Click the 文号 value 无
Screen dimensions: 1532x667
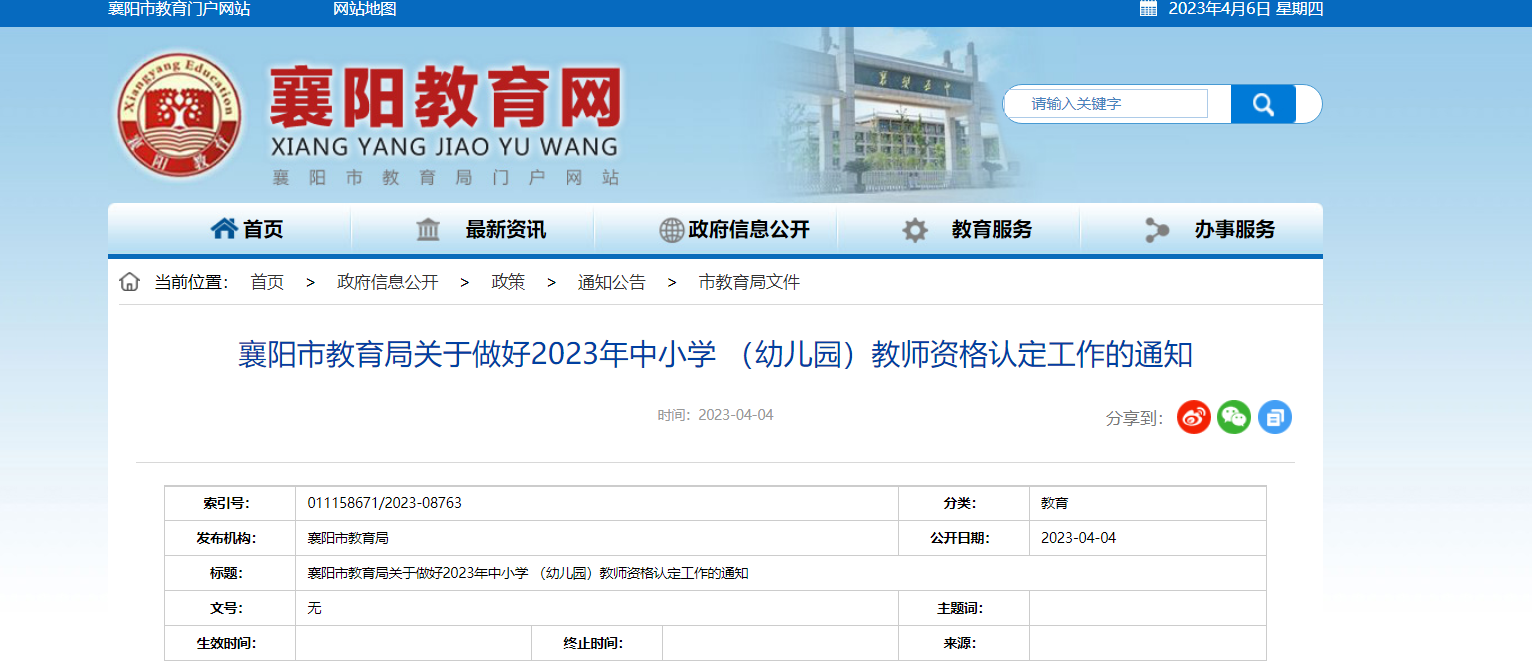pyautogui.click(x=314, y=608)
